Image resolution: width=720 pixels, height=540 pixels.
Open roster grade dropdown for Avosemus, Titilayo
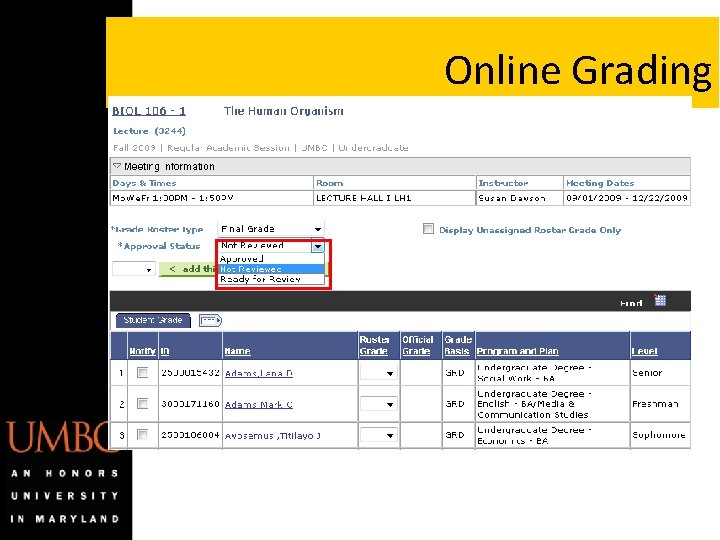pyautogui.click(x=378, y=435)
